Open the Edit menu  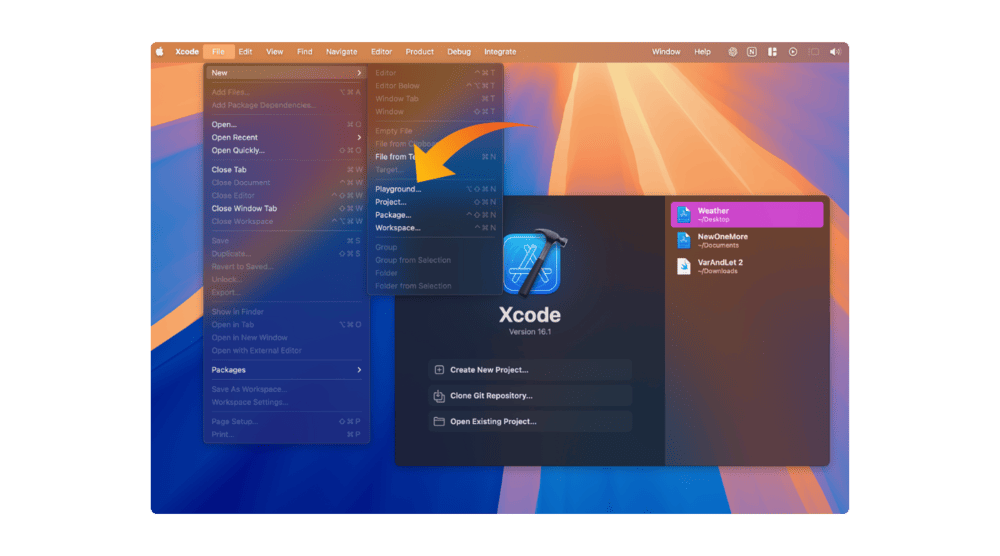(246, 52)
